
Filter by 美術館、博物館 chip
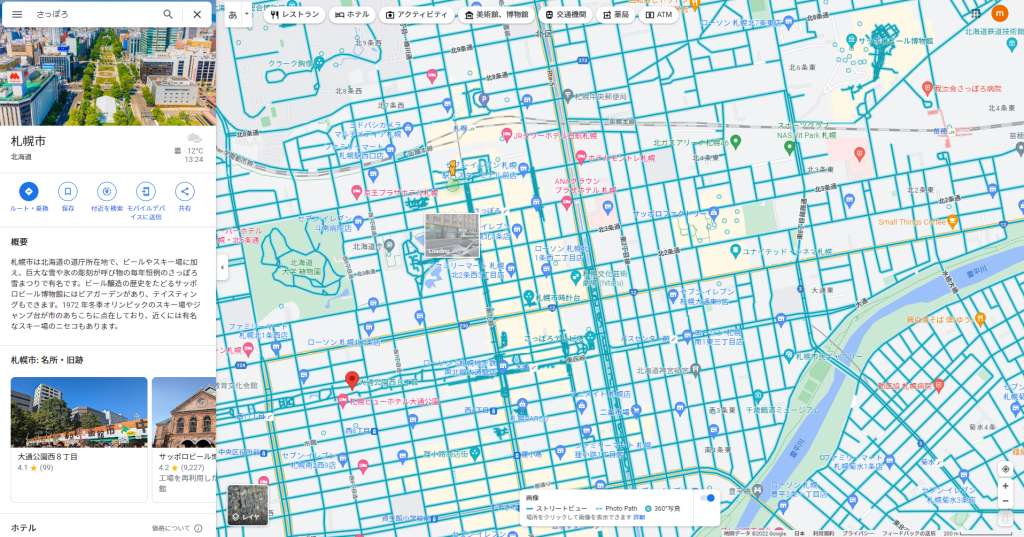tap(497, 14)
